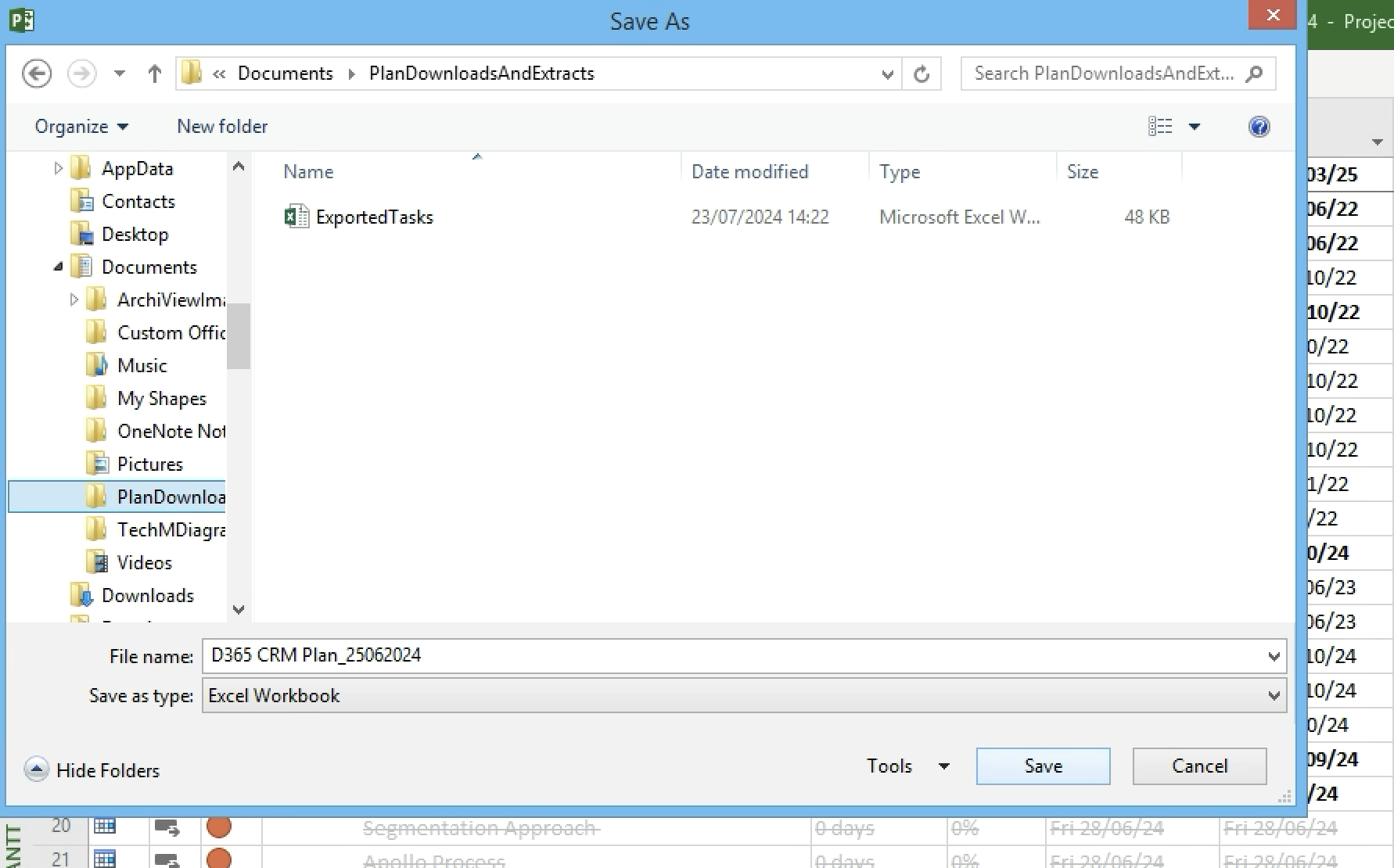Open the Music folder in tree
1394x868 pixels.
click(x=142, y=366)
